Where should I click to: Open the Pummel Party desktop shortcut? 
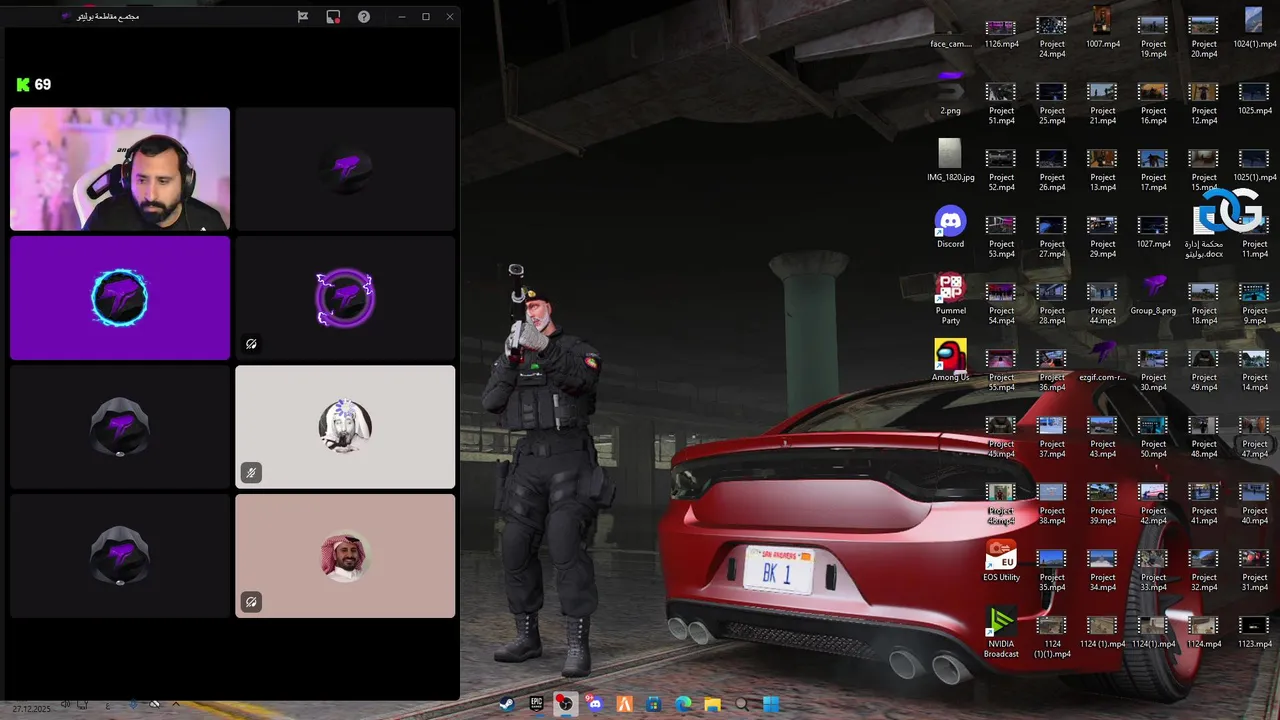pos(950,299)
